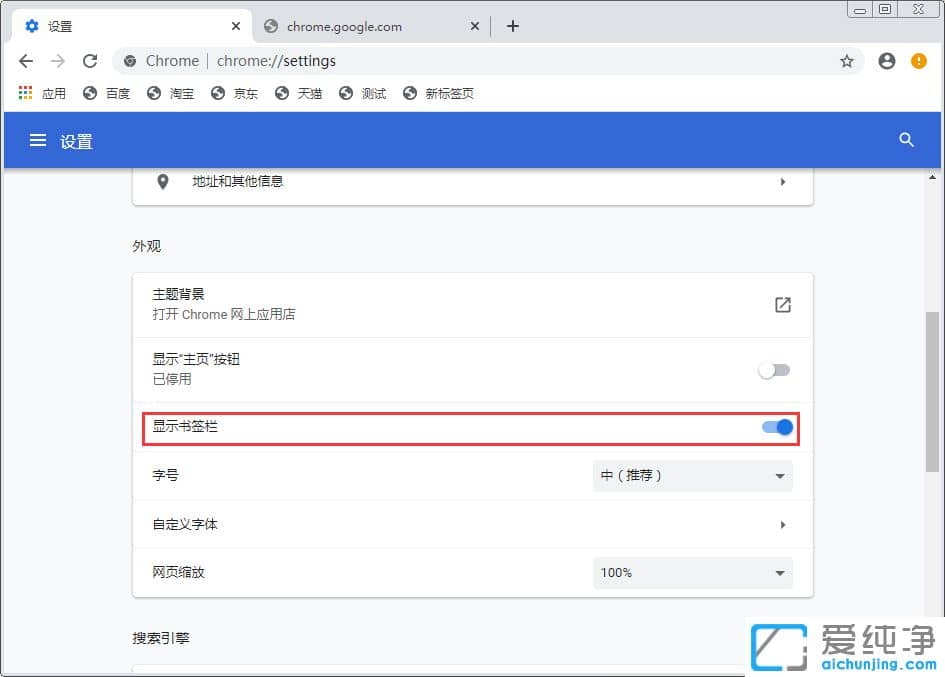The height and width of the screenshot is (677, 945).
Task: Click the search icon in settings header
Action: coord(906,140)
